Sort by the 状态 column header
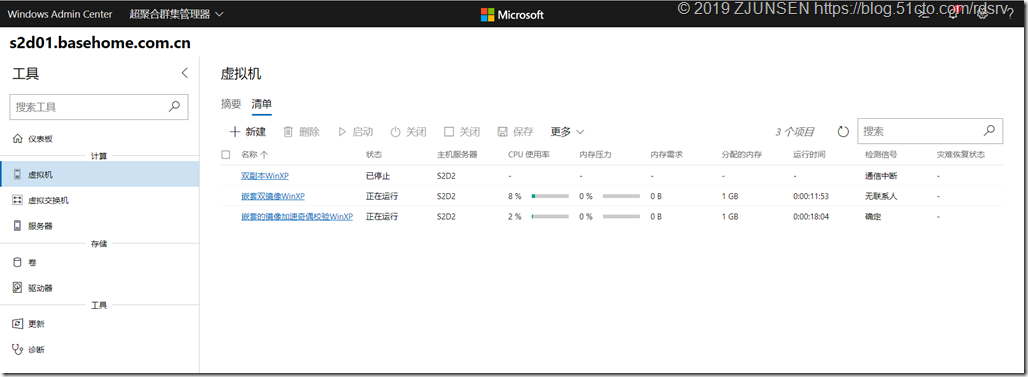The width and height of the screenshot is (1028, 377). [x=374, y=155]
